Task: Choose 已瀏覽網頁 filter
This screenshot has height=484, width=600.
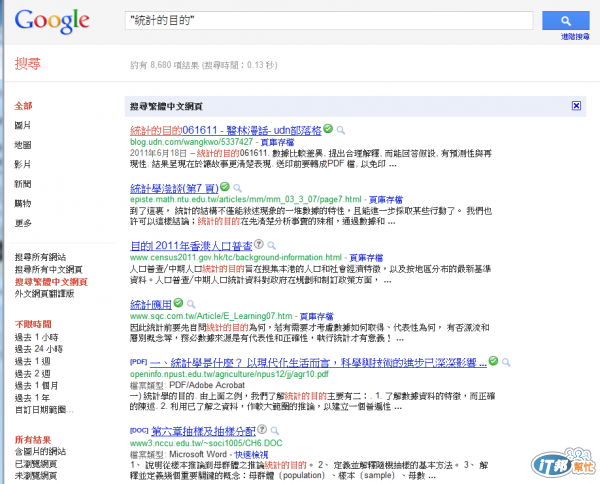Action: pyautogui.click(x=36, y=464)
